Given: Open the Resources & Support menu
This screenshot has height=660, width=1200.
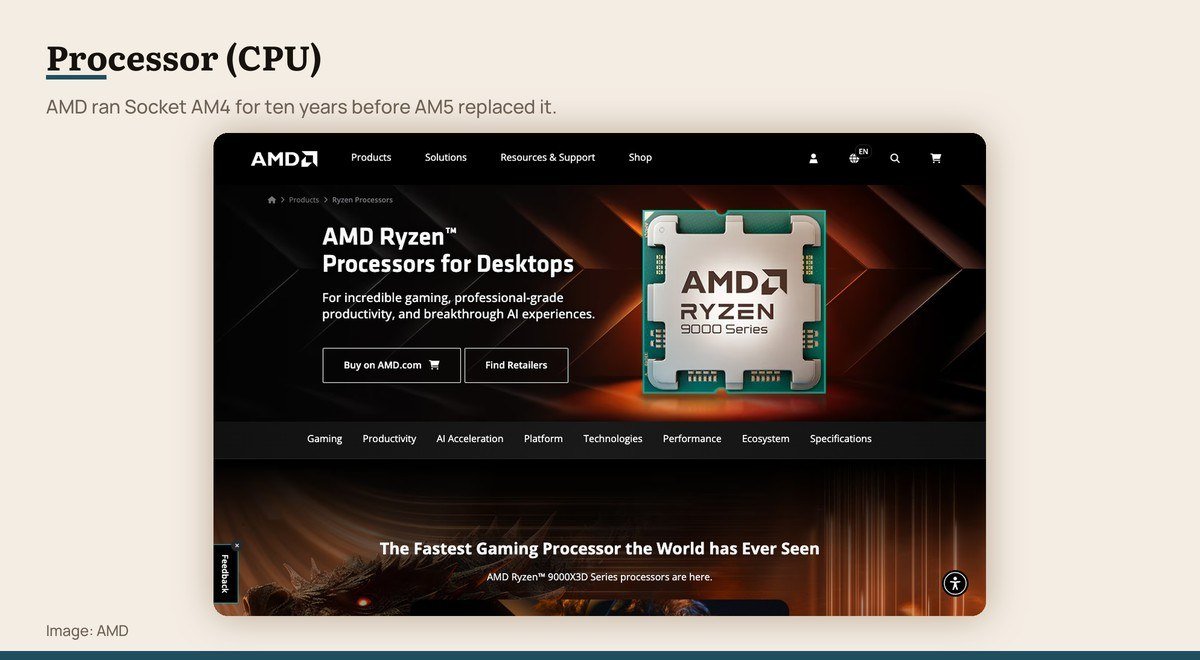Looking at the screenshot, I should tap(548, 158).
